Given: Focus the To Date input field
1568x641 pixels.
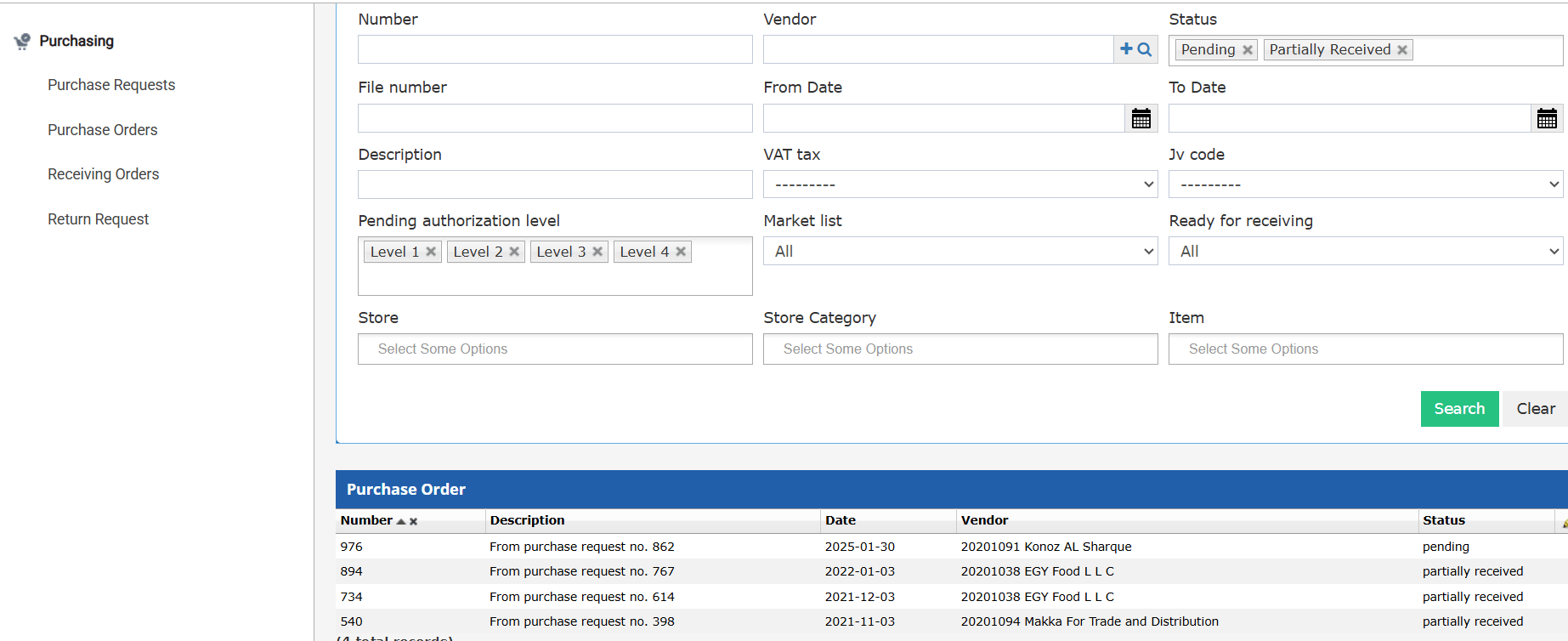Looking at the screenshot, I should click(x=1350, y=118).
